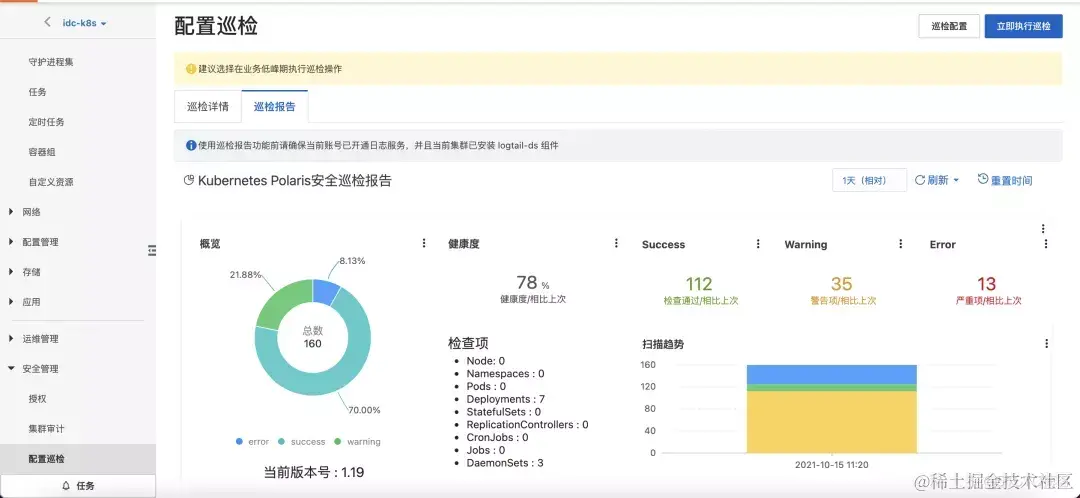Open the 健康度 panel three-dot menu

[x=616, y=243]
